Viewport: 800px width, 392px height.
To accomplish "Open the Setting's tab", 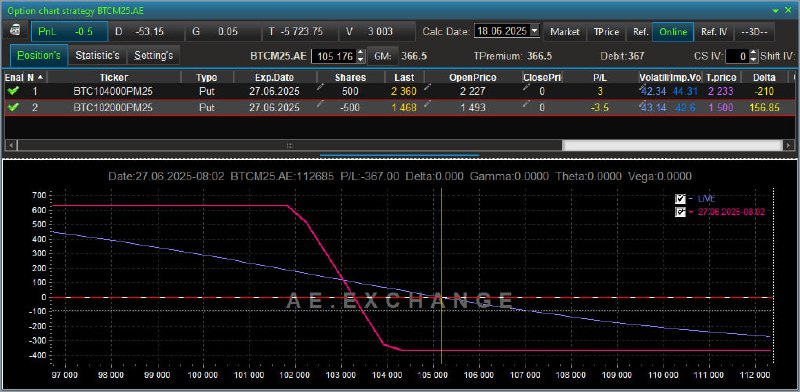I will [154, 55].
